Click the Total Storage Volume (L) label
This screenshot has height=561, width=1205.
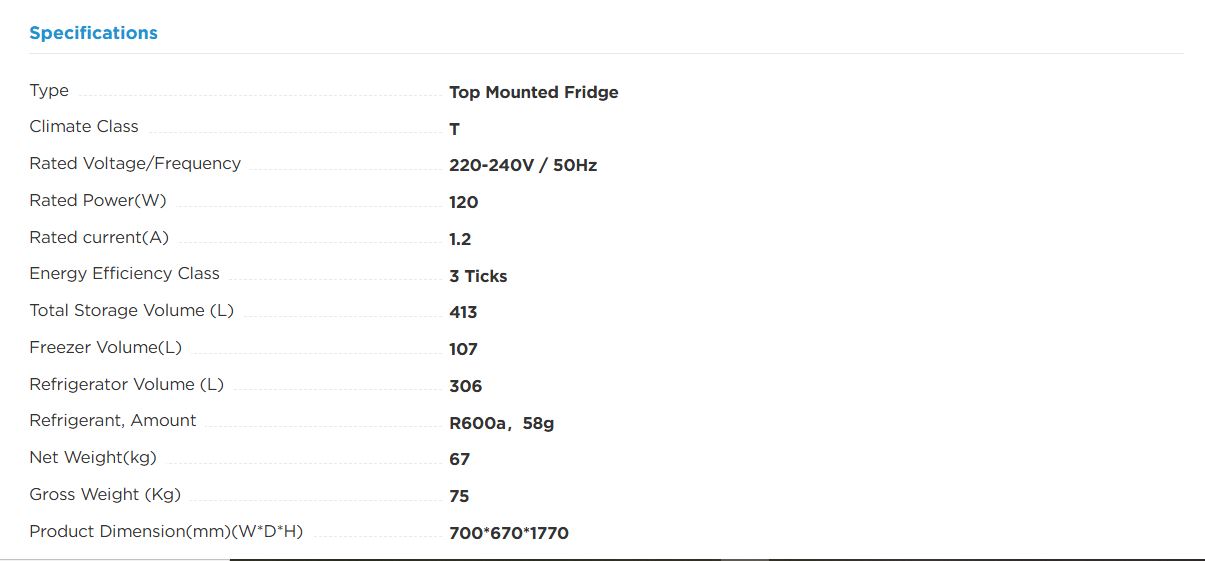[x=131, y=311]
